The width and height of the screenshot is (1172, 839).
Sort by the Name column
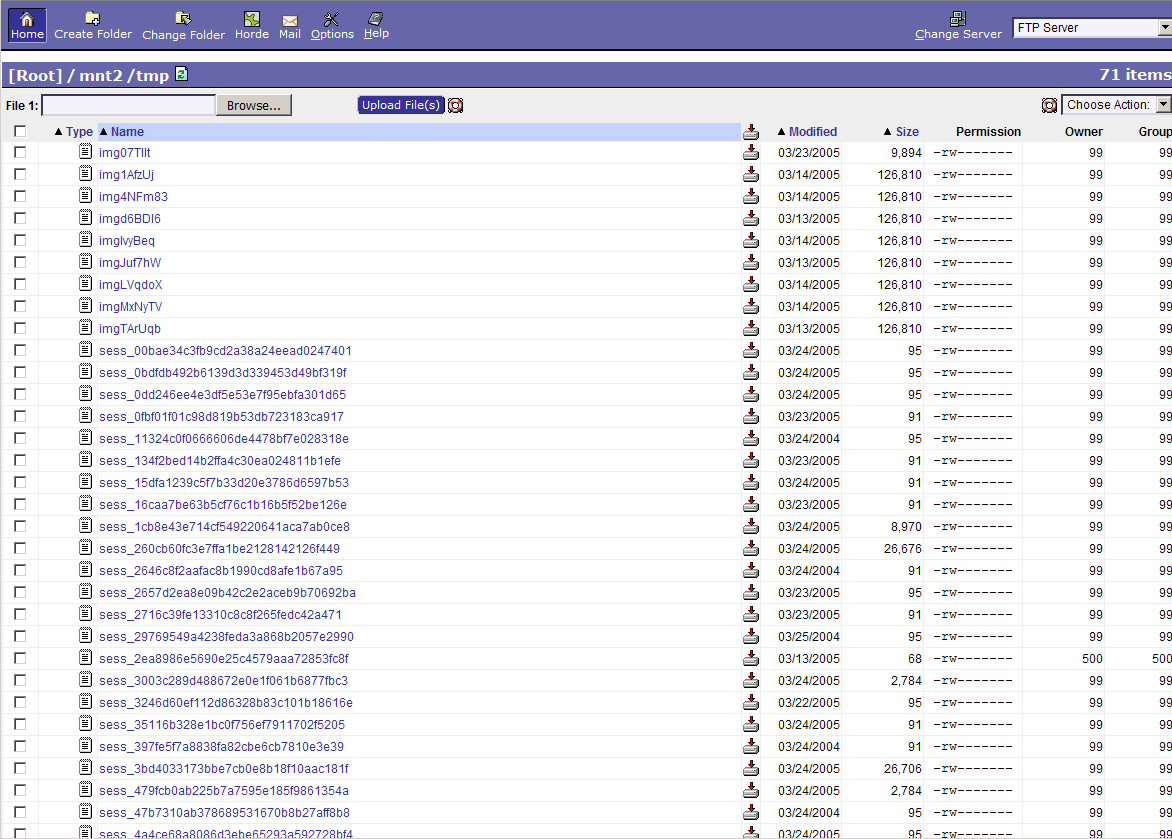point(127,132)
